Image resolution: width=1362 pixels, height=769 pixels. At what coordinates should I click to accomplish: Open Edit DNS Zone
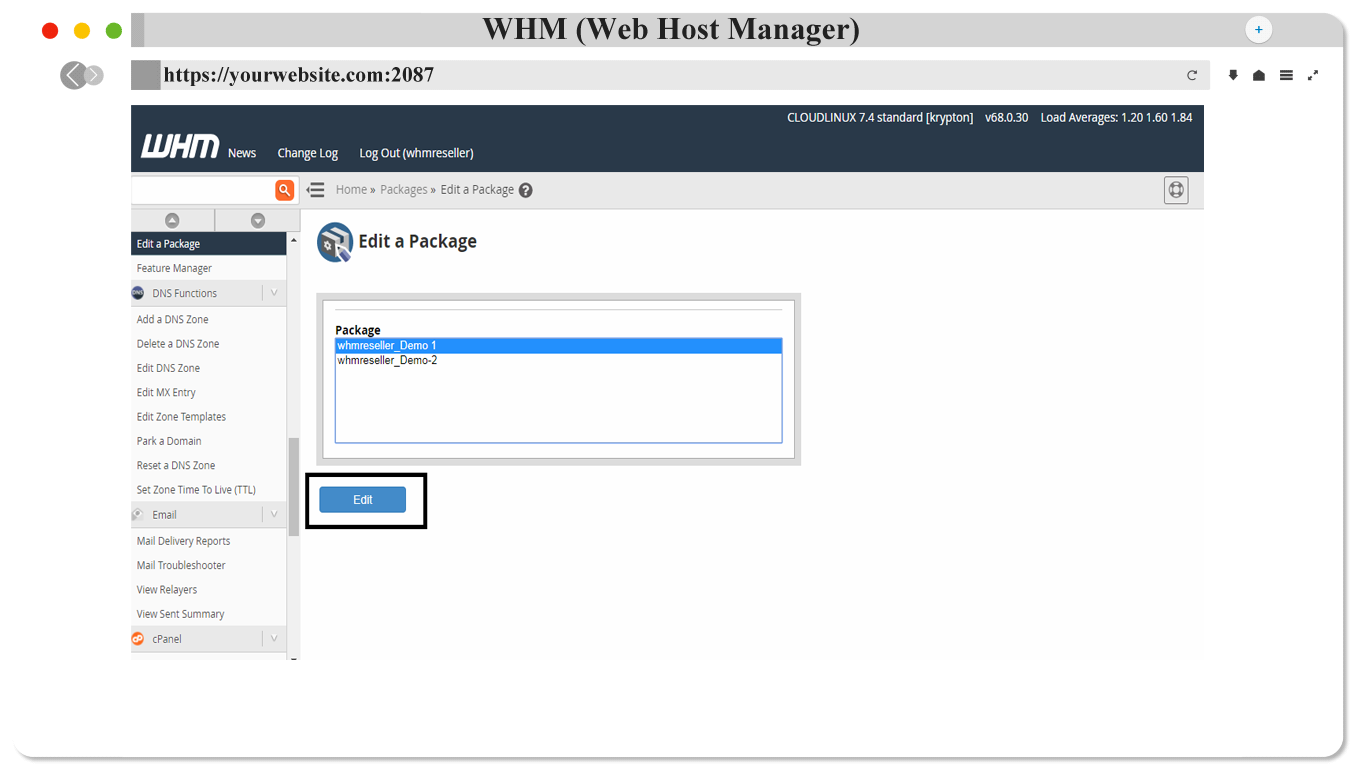click(x=168, y=368)
